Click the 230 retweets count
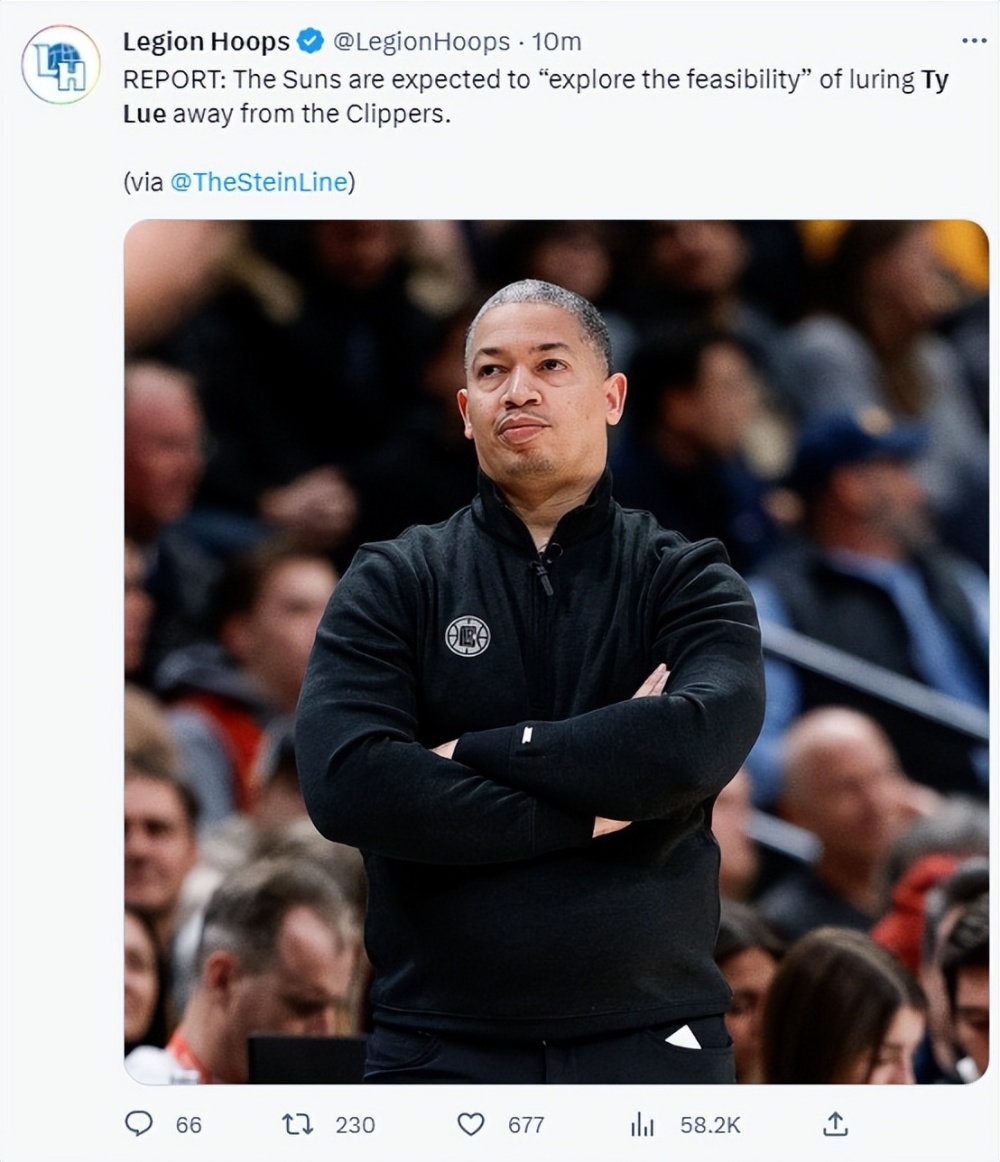1000x1162 pixels. 355,1125
